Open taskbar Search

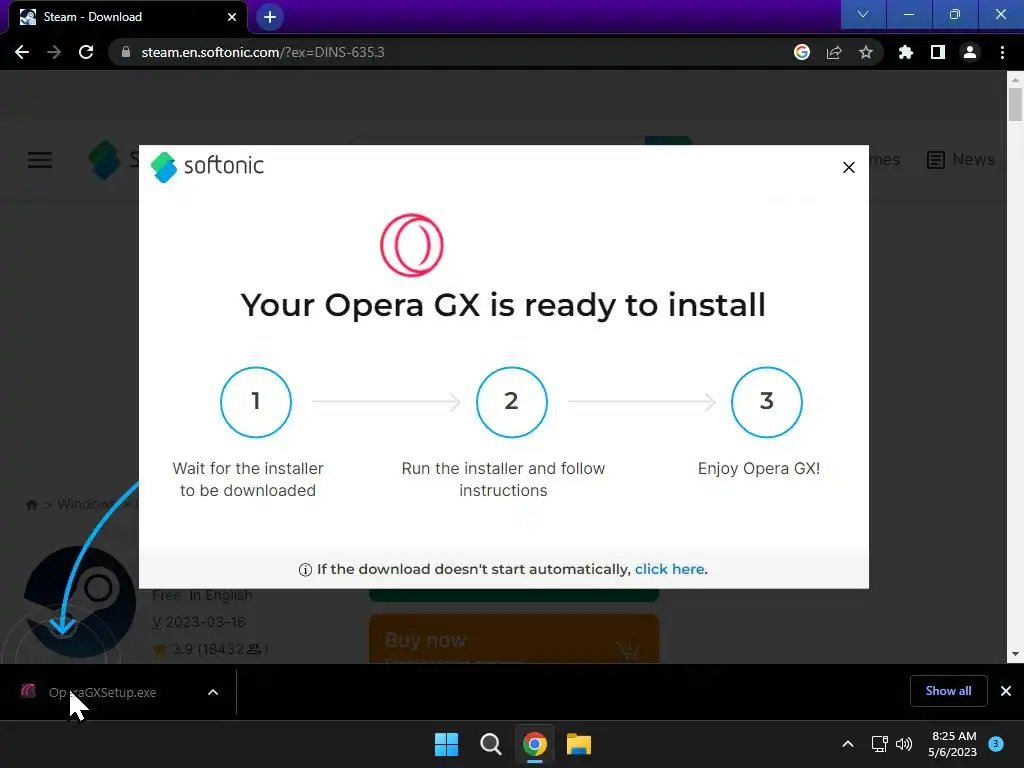490,744
